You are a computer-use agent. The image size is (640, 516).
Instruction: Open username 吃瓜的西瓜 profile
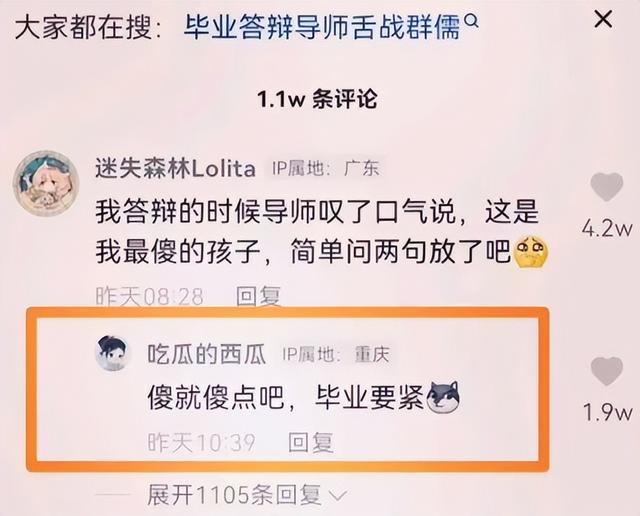[207, 354]
